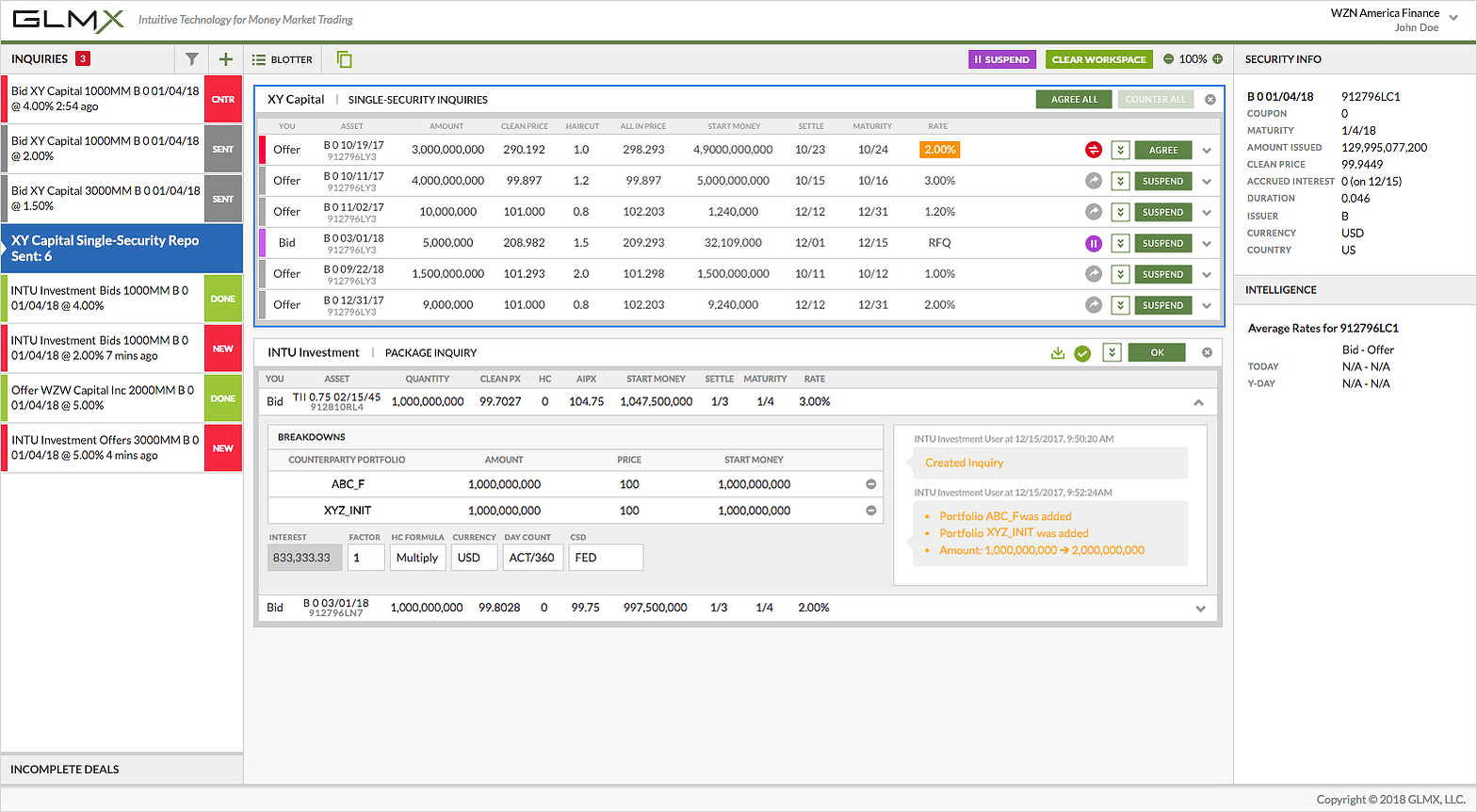Click double-chevron icon on XY Capital B 0 03/01/18 row
The image size is (1477, 812).
[1120, 243]
